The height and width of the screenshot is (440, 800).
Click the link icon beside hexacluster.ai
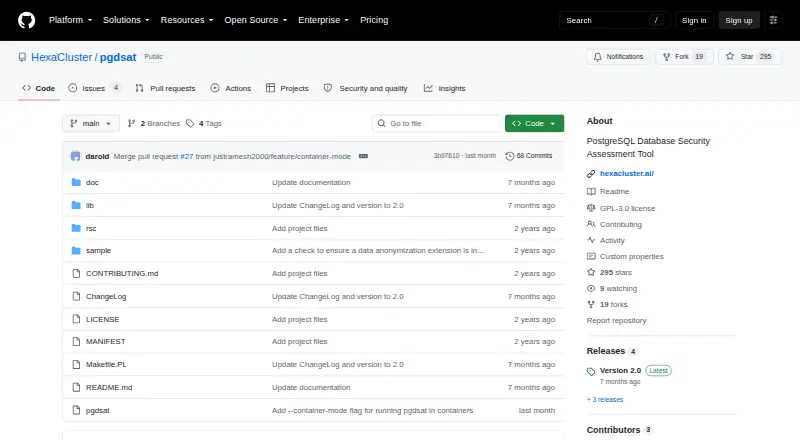click(591, 174)
